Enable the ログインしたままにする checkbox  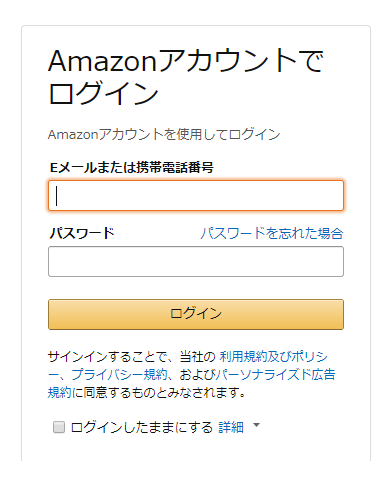(x=59, y=427)
